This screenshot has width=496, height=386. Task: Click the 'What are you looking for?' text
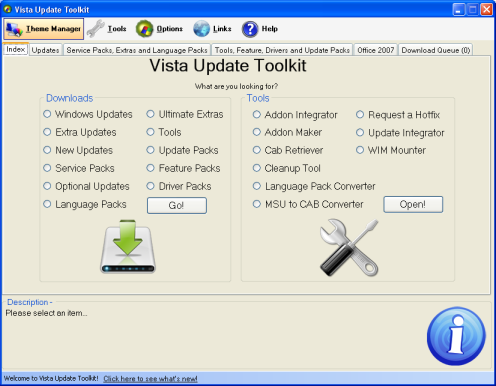[x=236, y=86]
